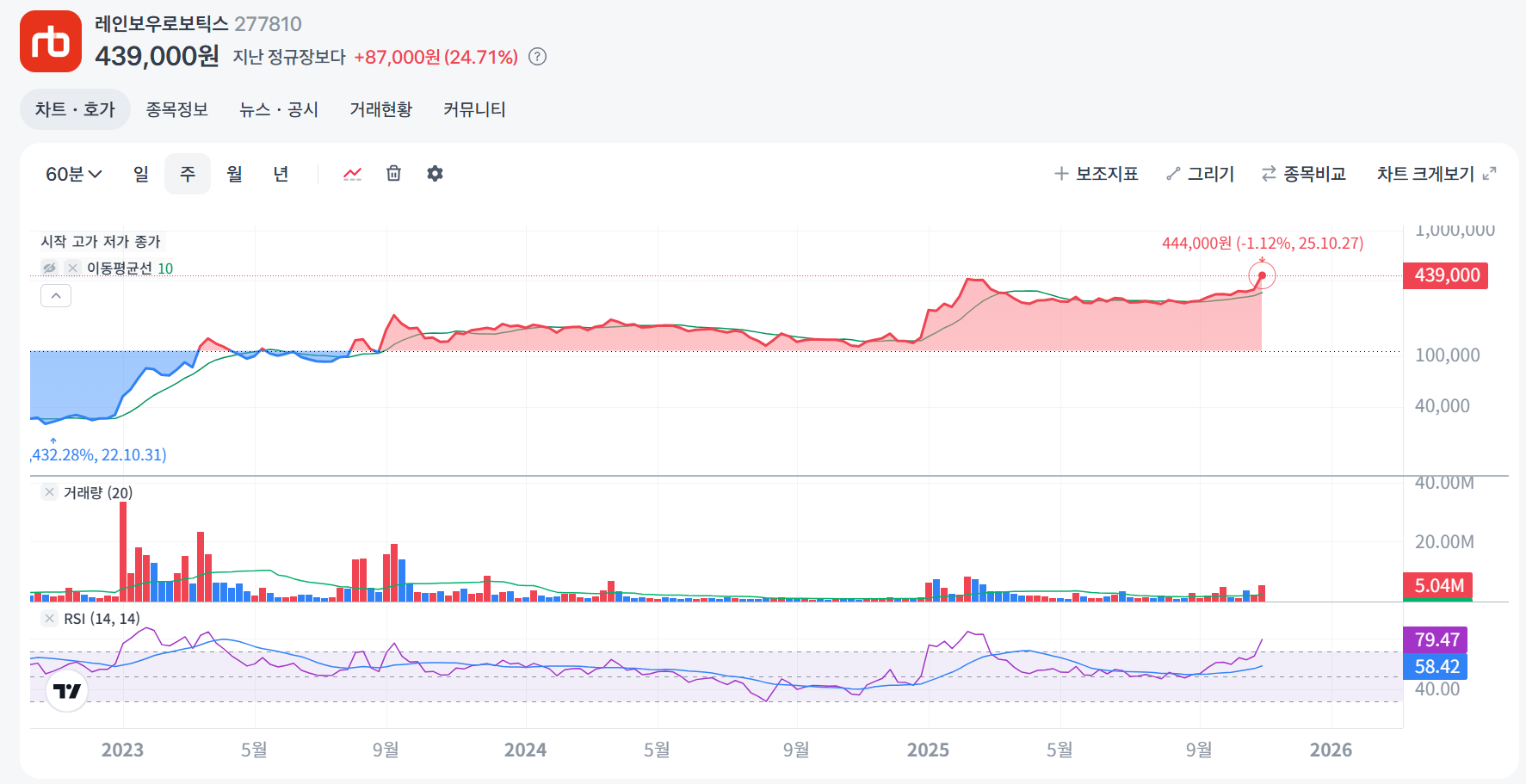Switch chart to 주 (weekly) interval

(188, 174)
